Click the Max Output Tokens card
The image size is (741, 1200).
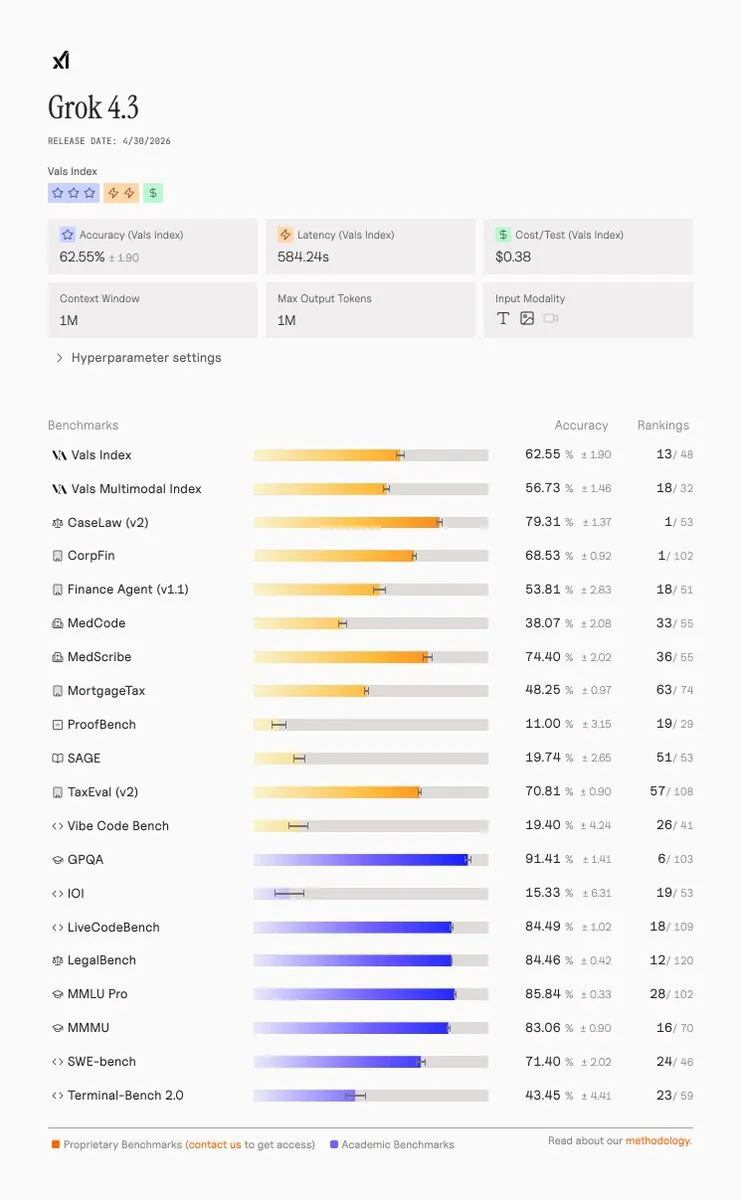(x=371, y=310)
